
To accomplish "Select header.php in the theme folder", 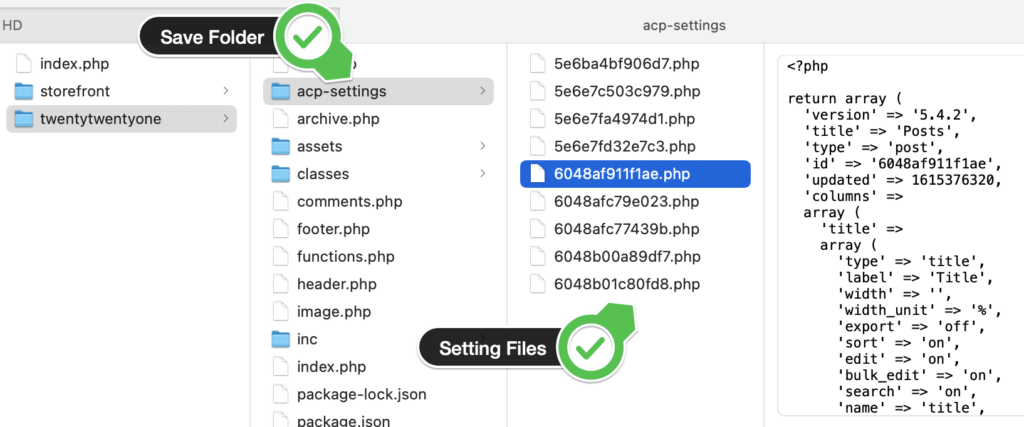I will pos(336,284).
